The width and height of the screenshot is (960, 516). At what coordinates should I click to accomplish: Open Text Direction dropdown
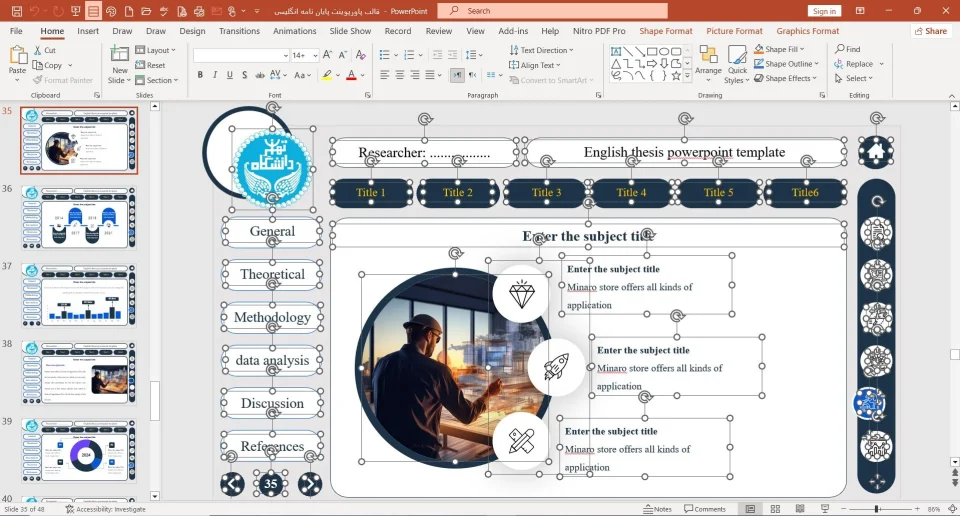click(x=541, y=50)
